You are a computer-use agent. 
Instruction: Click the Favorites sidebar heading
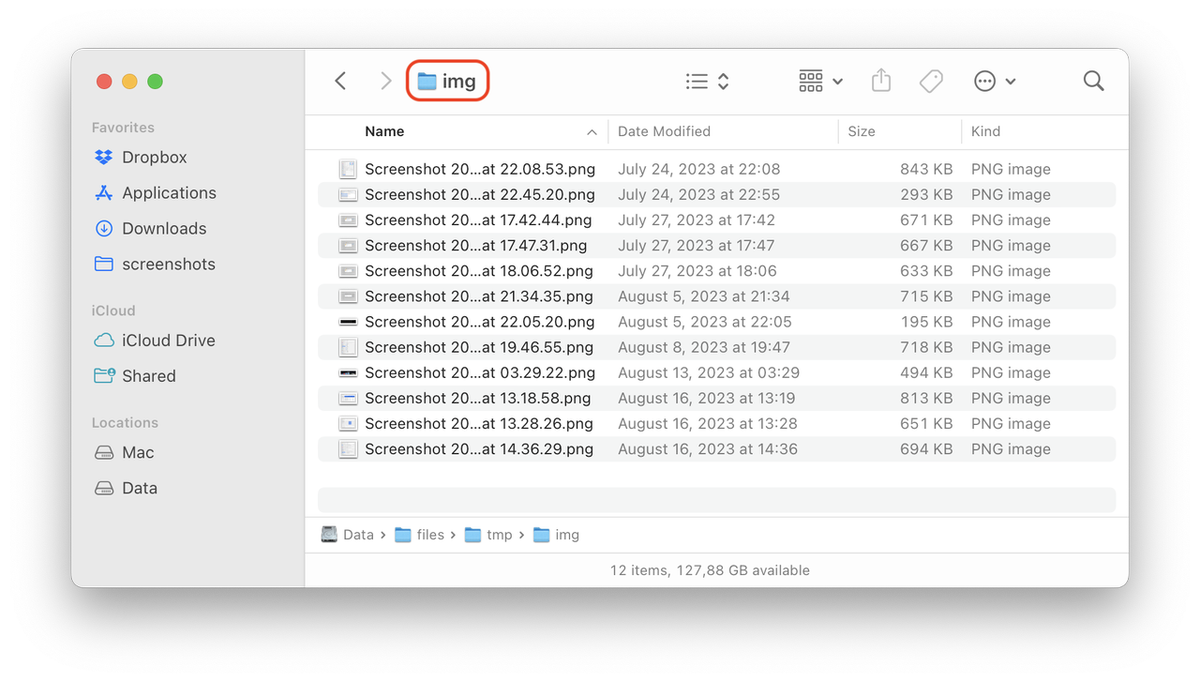[123, 127]
